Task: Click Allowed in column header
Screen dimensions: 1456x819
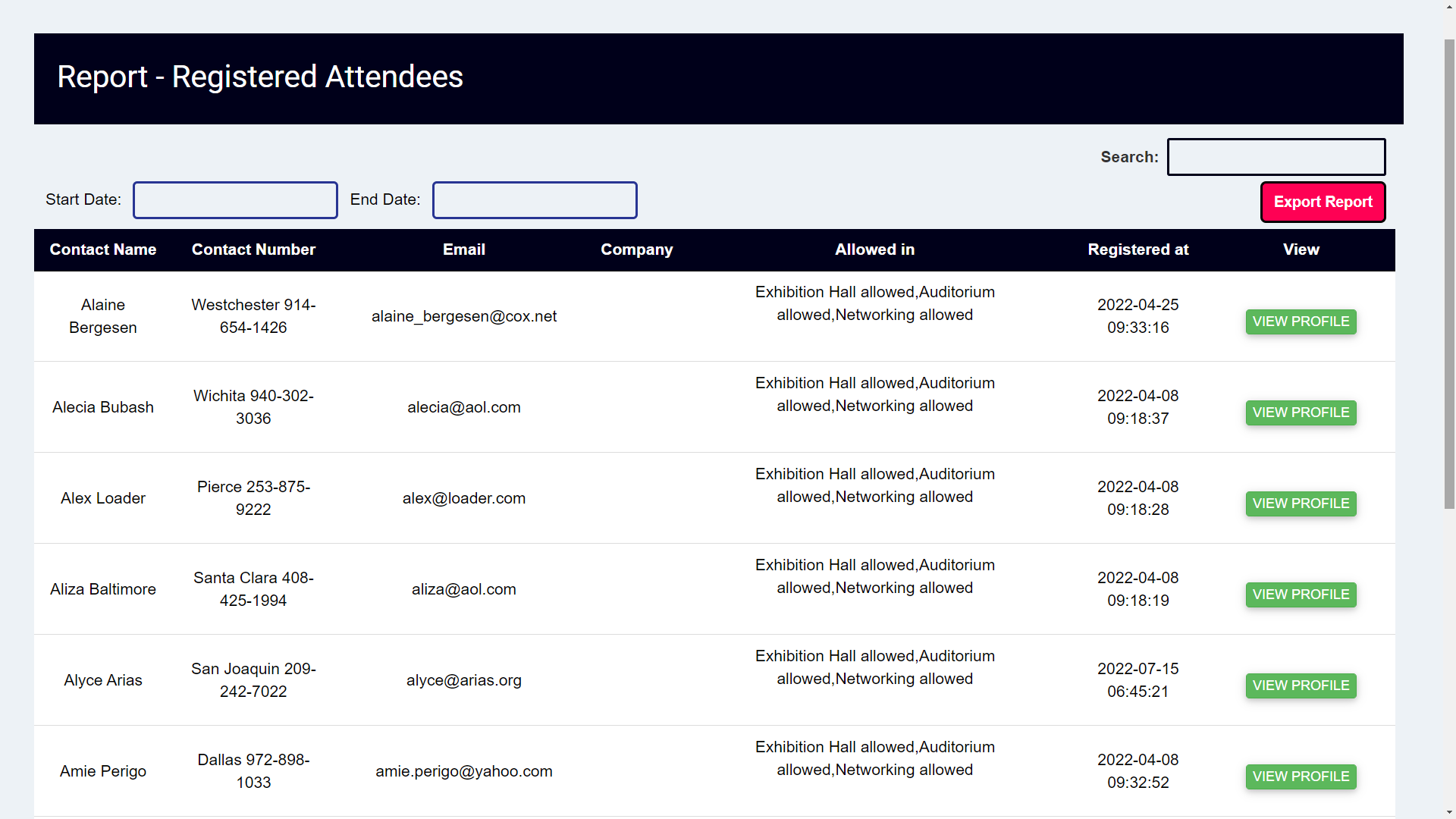Action: point(876,250)
